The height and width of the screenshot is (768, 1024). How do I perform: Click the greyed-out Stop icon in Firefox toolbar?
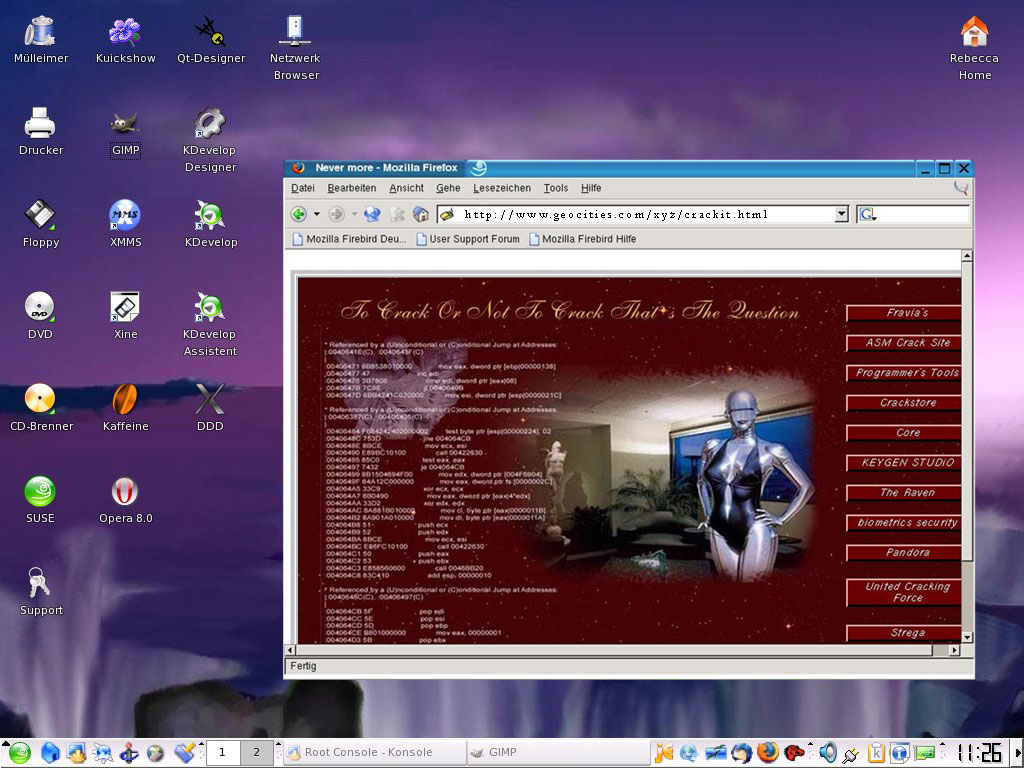(x=397, y=214)
